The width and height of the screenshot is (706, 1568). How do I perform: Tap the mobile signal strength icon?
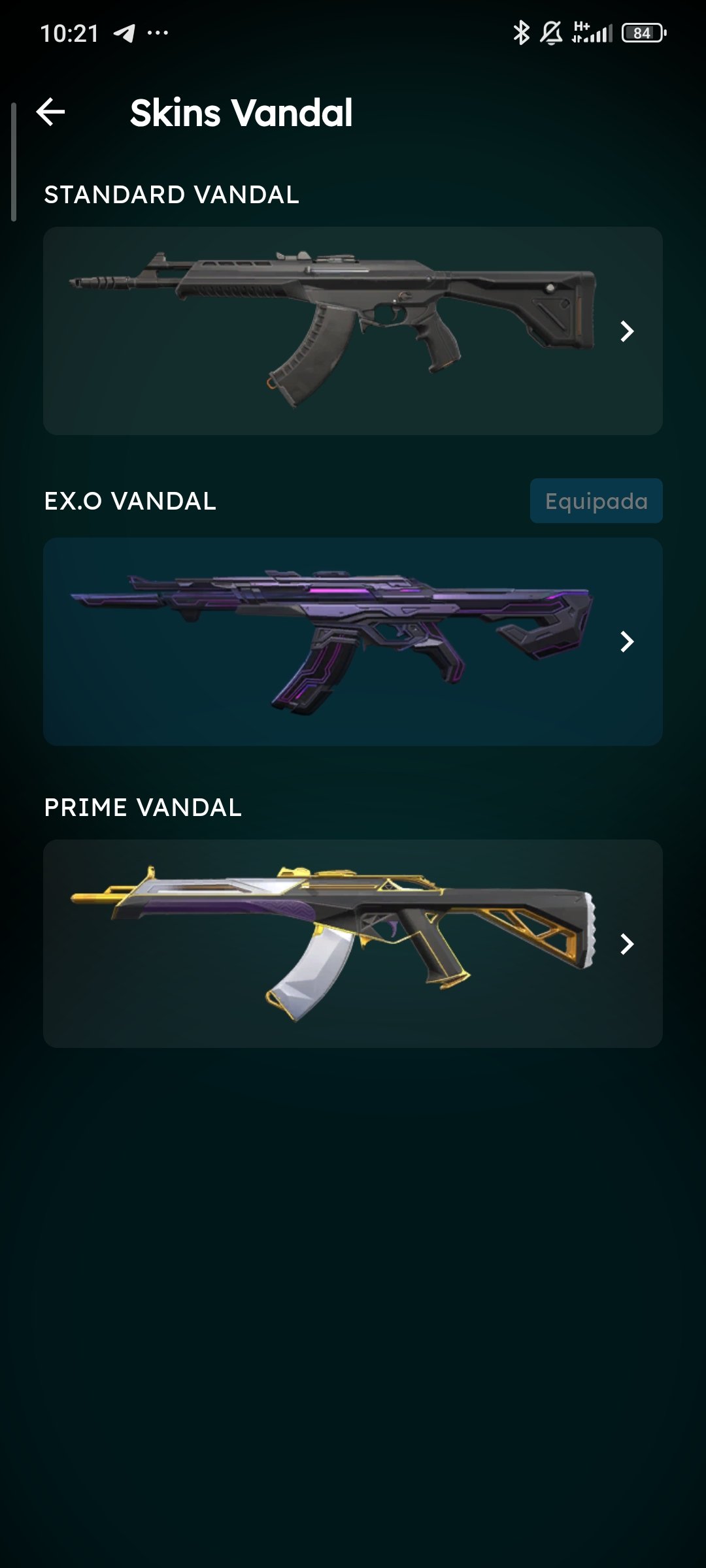[592, 32]
